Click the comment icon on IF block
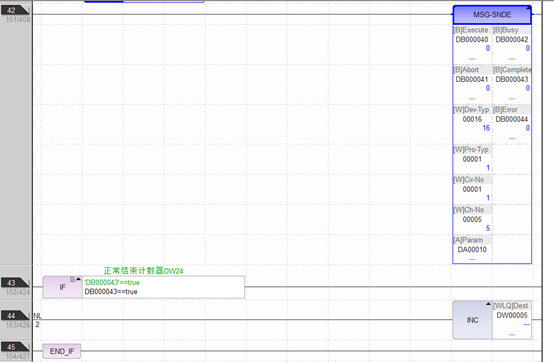The height and width of the screenshot is (362, 554). [73, 279]
